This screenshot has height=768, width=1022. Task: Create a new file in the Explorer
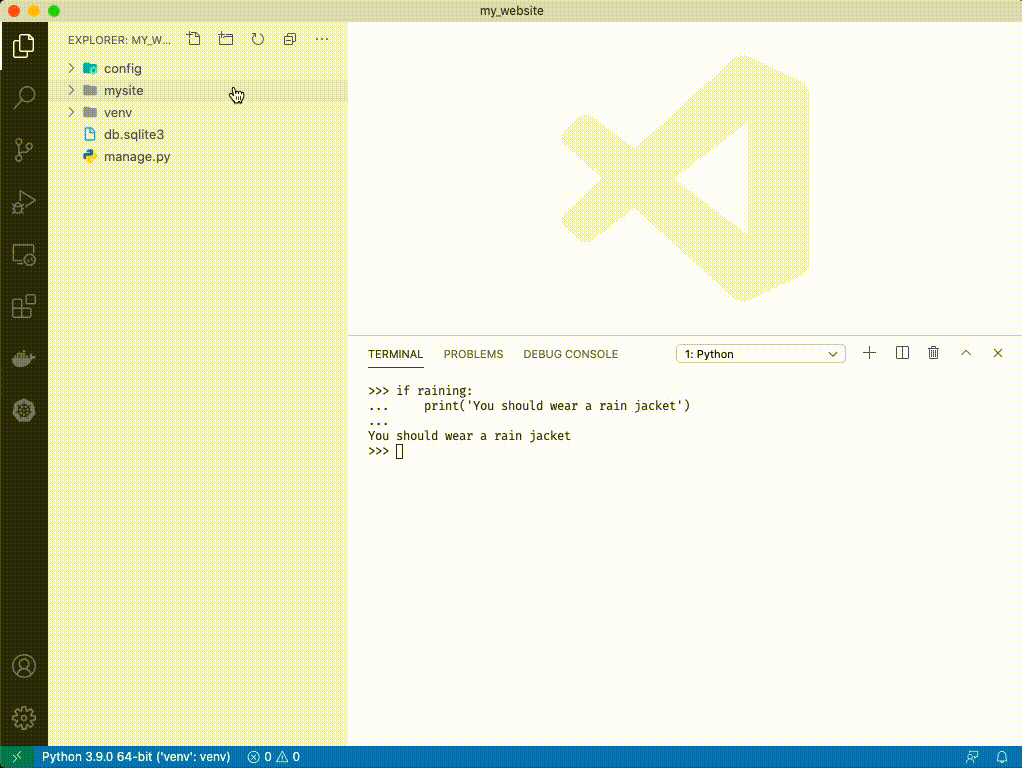[x=193, y=39]
